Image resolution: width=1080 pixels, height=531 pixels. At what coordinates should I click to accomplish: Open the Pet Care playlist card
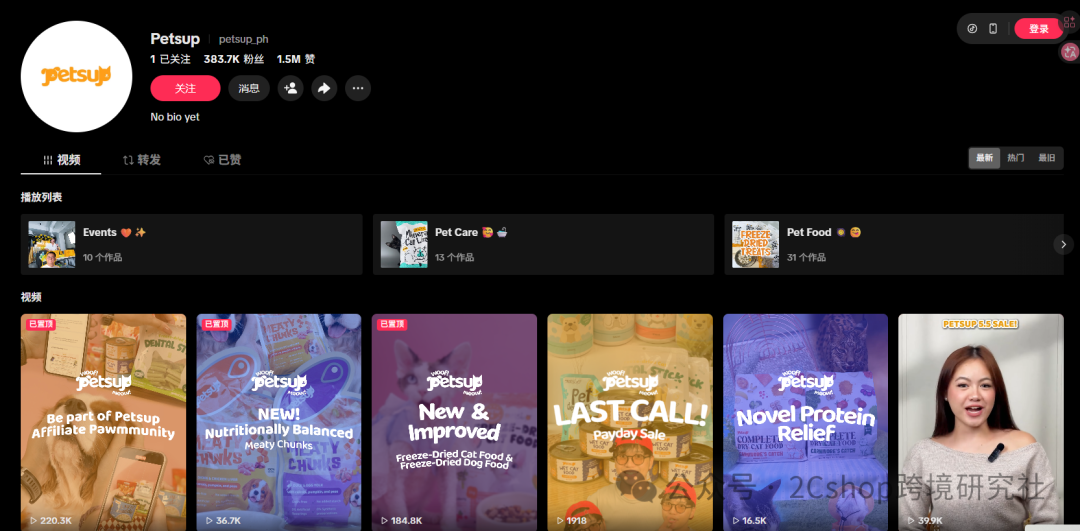[543, 244]
